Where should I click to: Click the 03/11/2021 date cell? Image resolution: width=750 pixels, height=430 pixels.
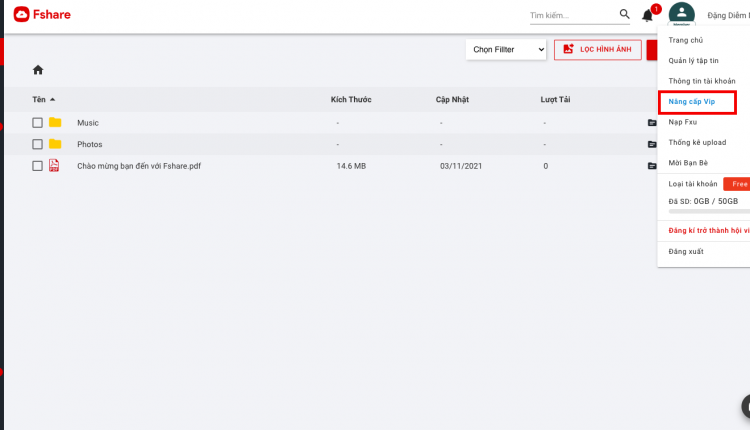pyautogui.click(x=461, y=166)
